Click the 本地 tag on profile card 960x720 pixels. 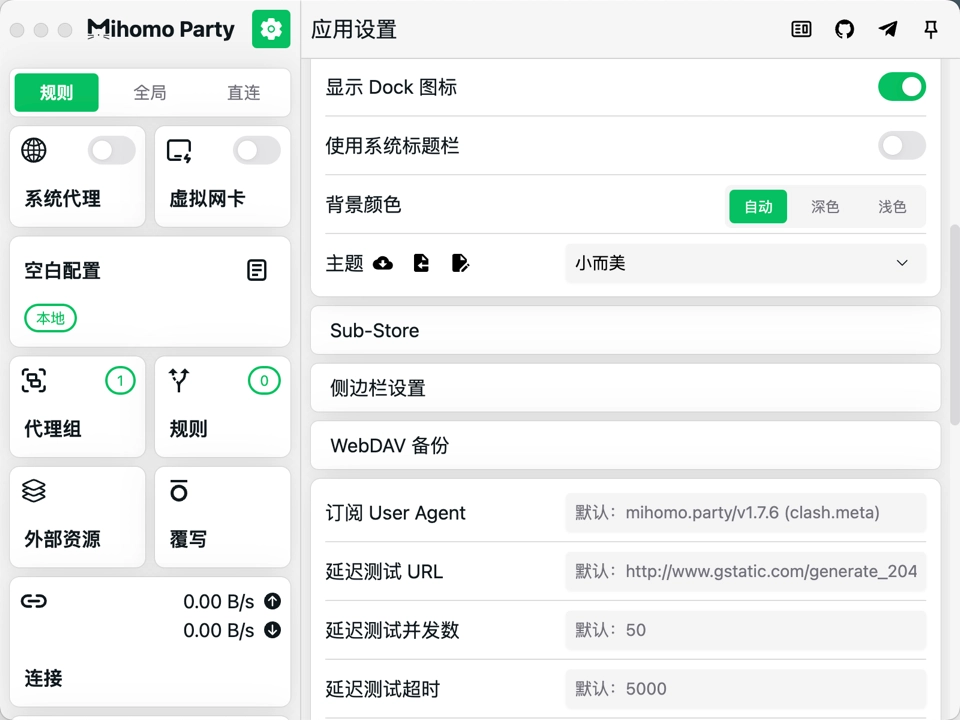(50, 318)
